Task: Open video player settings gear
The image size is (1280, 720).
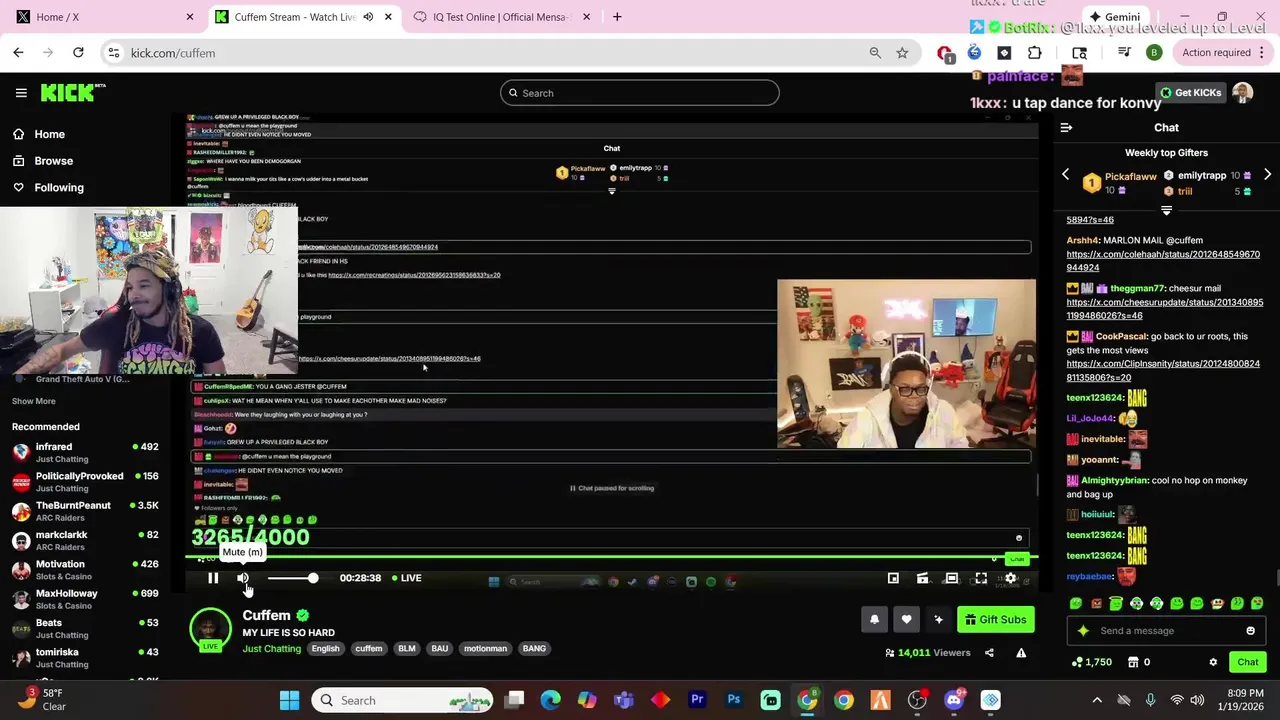Action: (x=1010, y=578)
